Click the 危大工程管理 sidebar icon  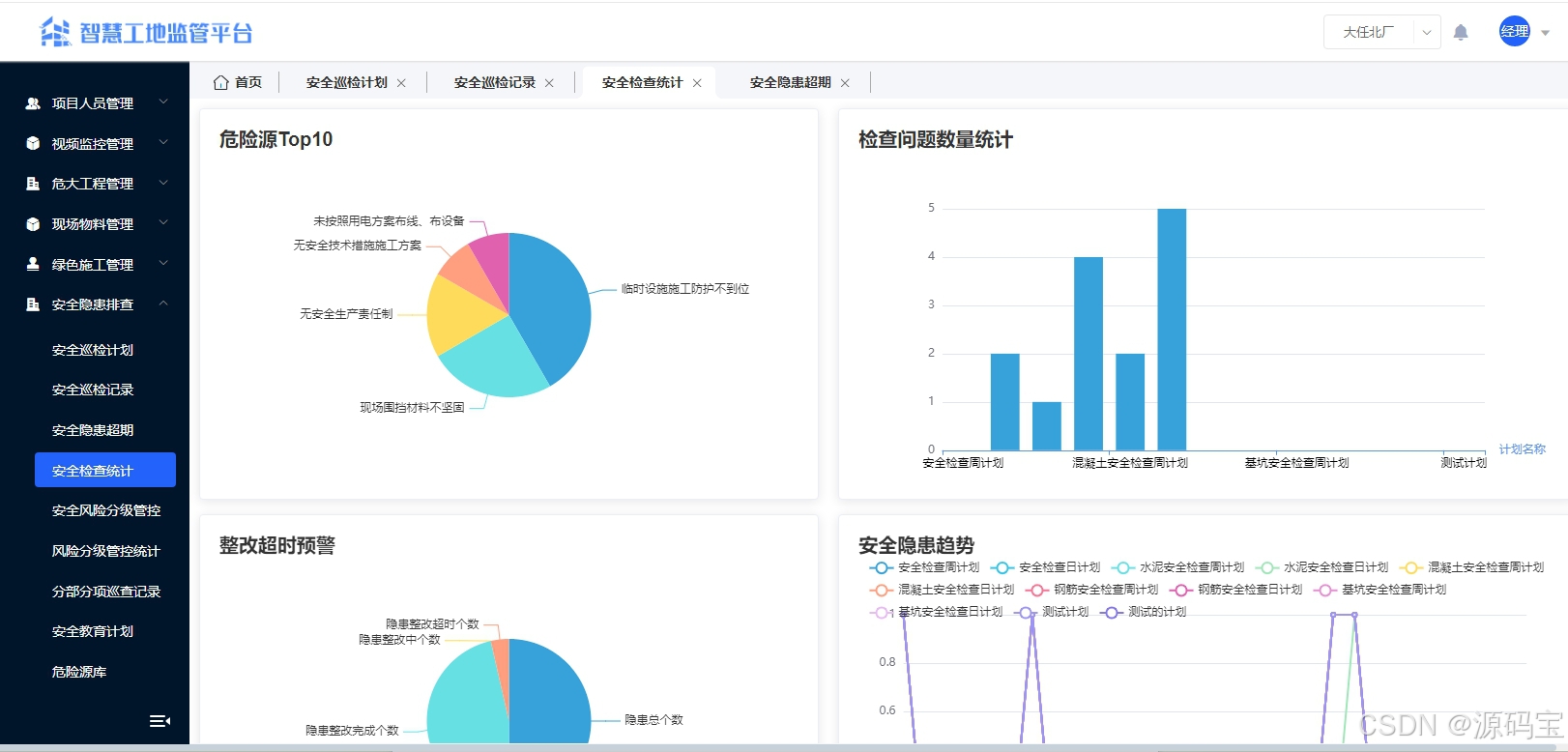click(33, 184)
